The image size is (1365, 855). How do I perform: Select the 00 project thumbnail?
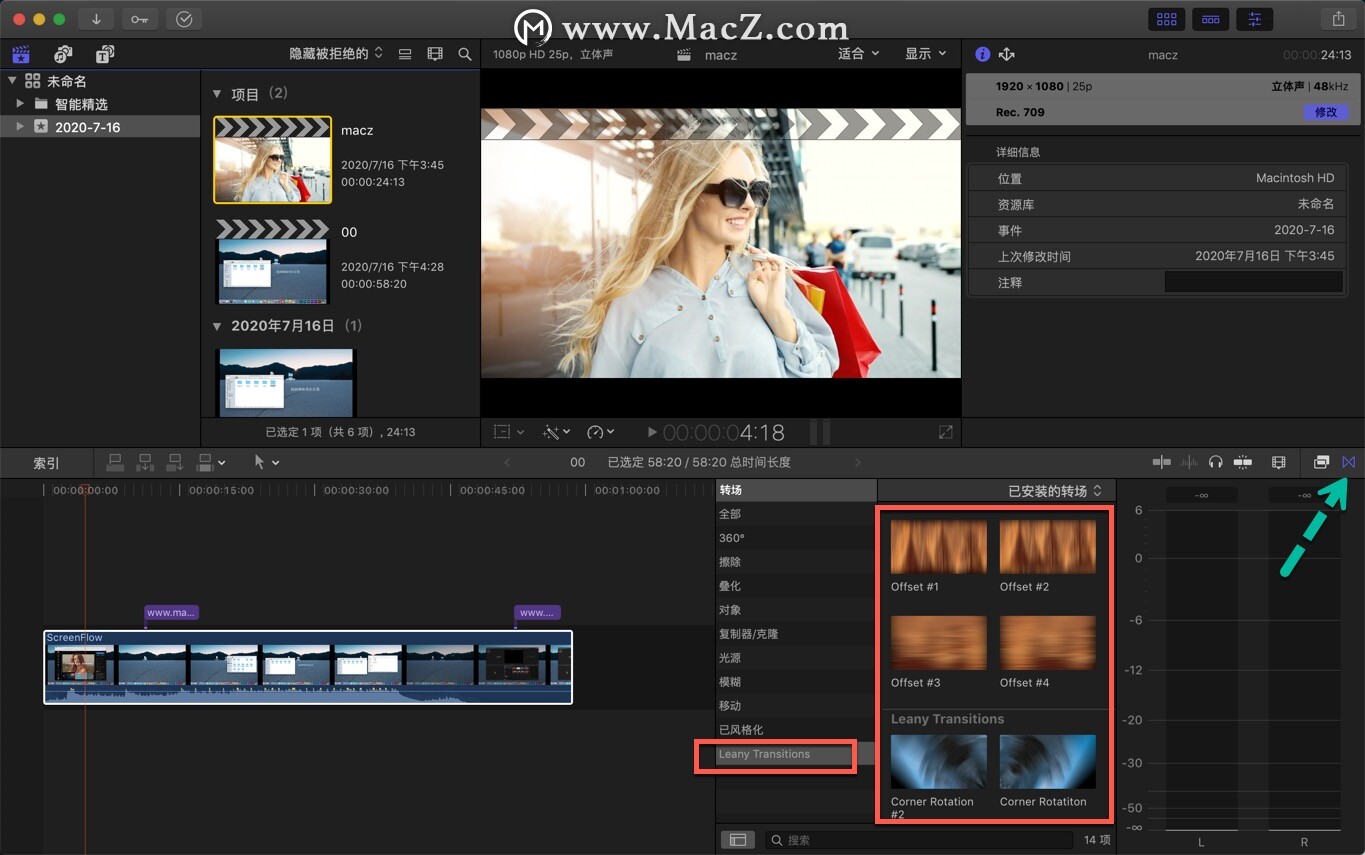(x=272, y=262)
